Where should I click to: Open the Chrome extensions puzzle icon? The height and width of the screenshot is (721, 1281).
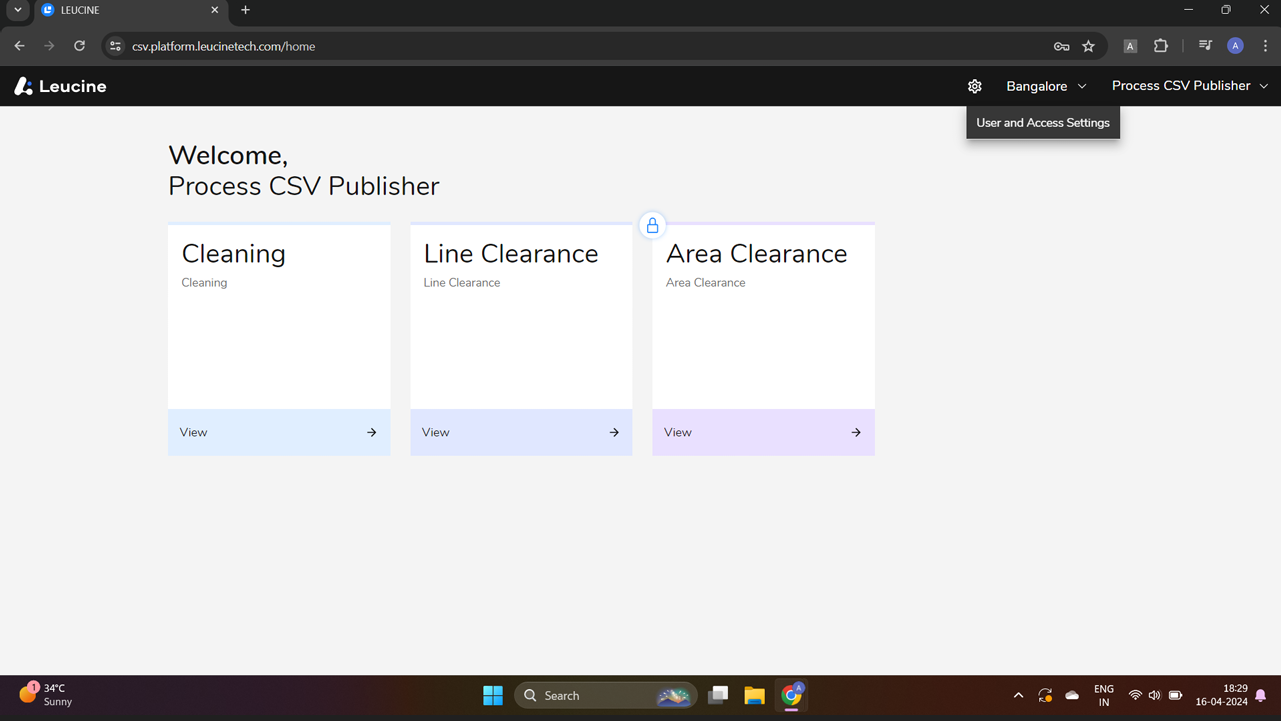point(1161,46)
